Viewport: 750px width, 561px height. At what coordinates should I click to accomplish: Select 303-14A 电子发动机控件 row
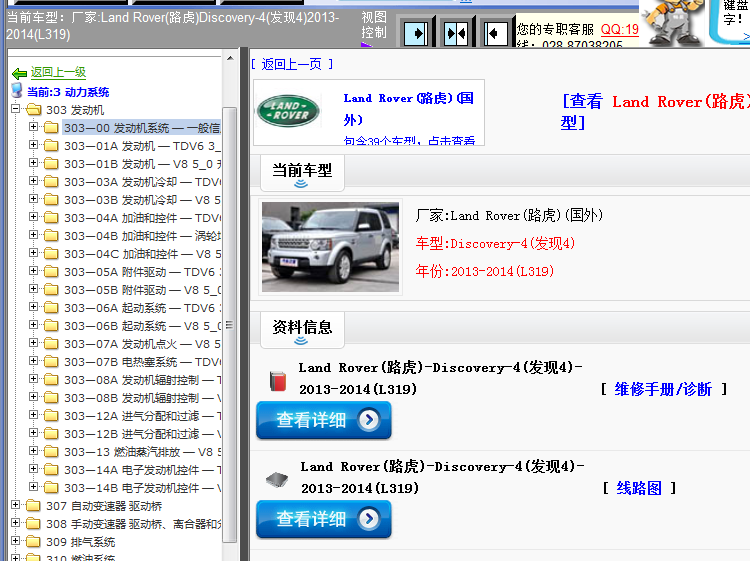click(142, 470)
